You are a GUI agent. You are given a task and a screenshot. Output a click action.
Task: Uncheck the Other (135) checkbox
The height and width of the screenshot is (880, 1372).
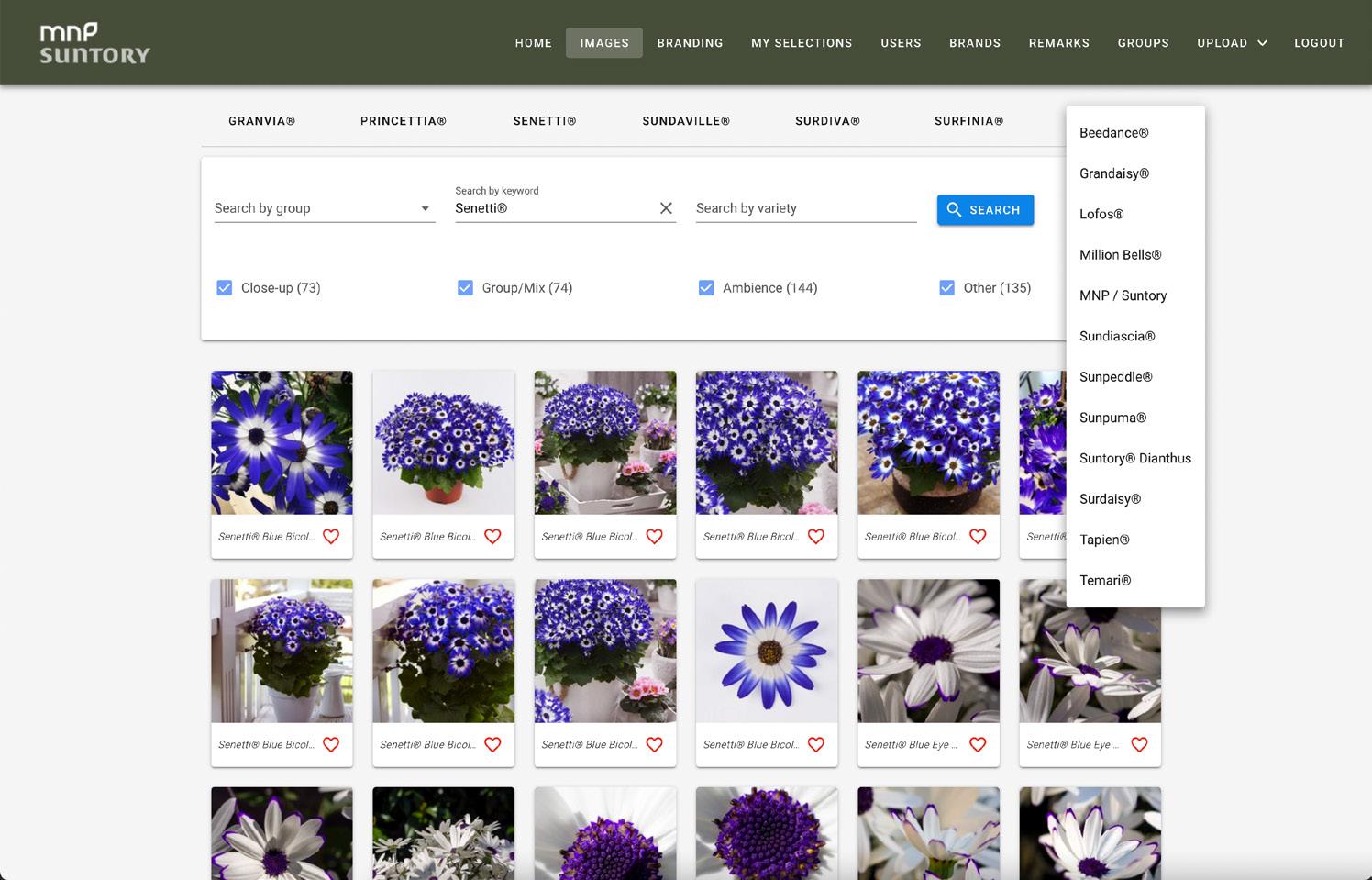point(946,288)
